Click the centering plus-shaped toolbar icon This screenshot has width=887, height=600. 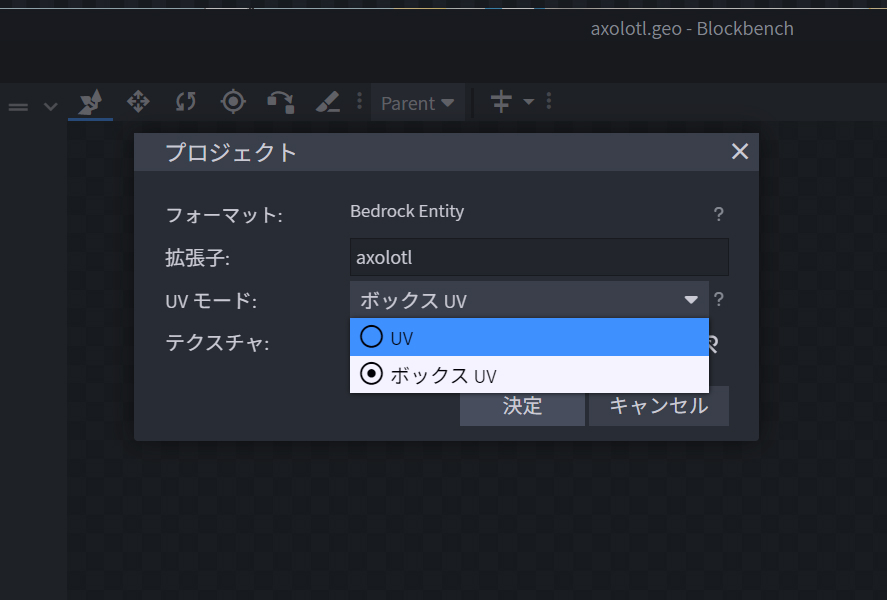tap(501, 102)
